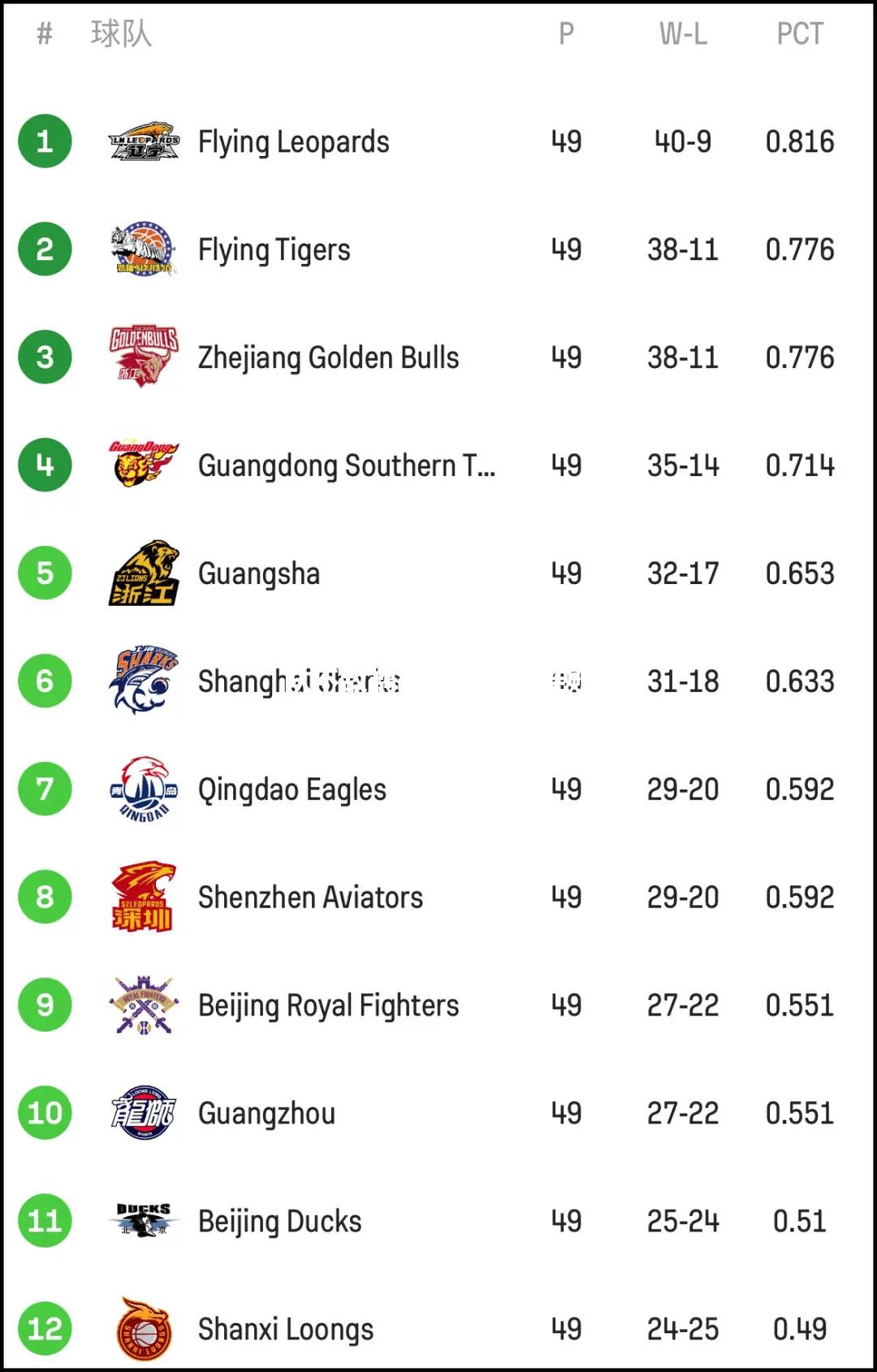Select the rank 5 green badge
Viewport: 877px width, 1372px height.
[x=45, y=573]
